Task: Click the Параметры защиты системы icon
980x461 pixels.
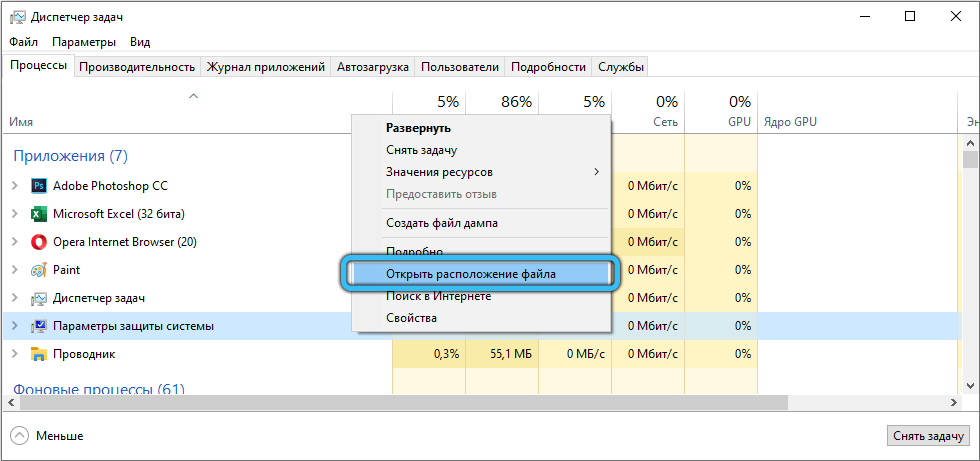Action: (x=39, y=326)
